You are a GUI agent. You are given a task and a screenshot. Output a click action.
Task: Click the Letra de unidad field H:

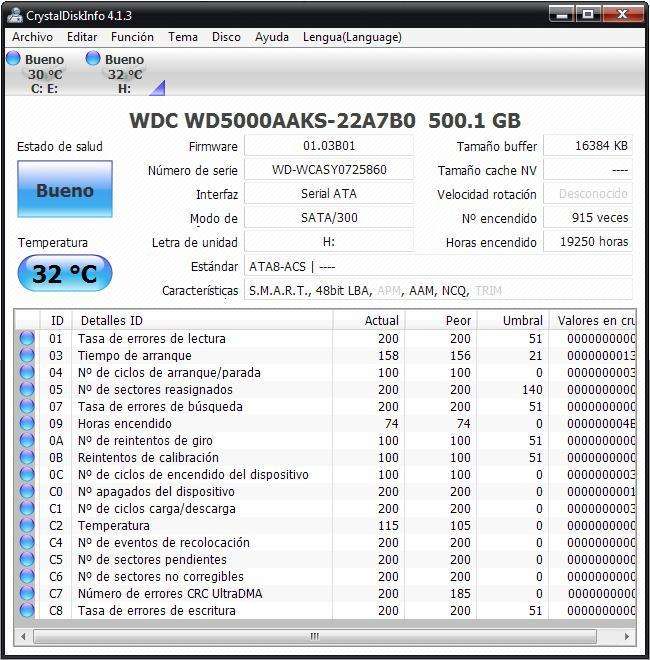329,242
